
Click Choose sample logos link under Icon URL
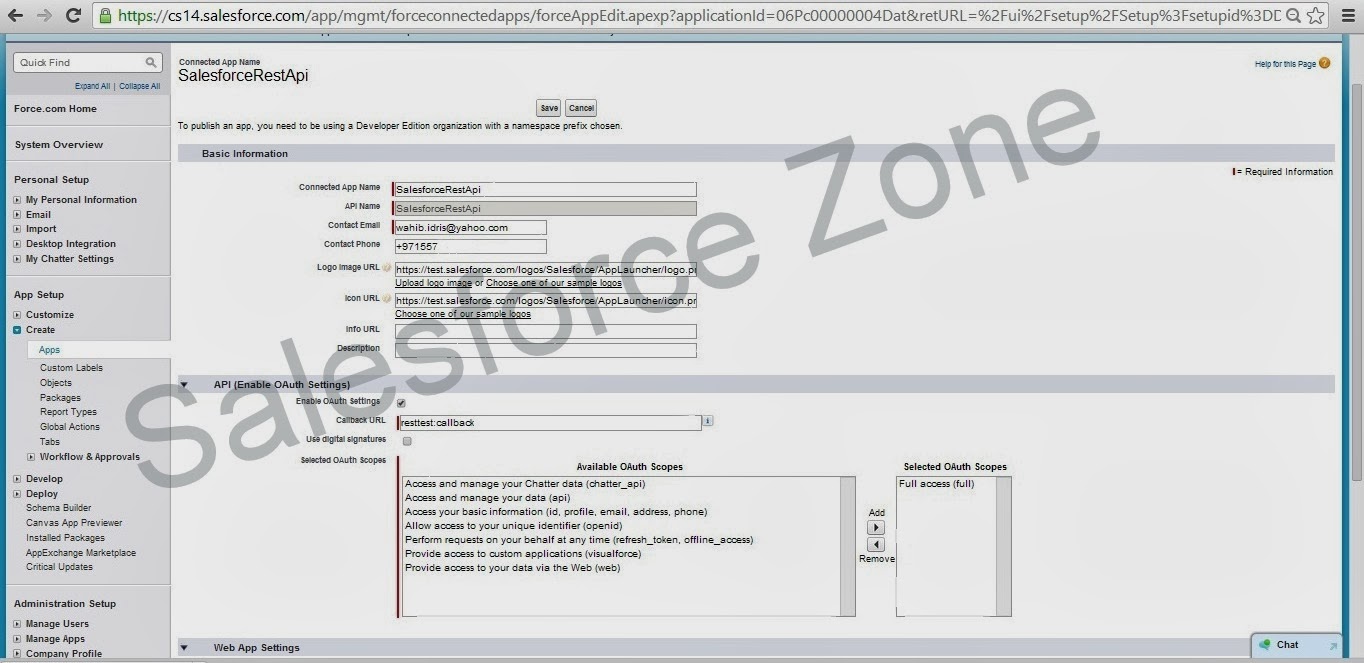click(463, 314)
